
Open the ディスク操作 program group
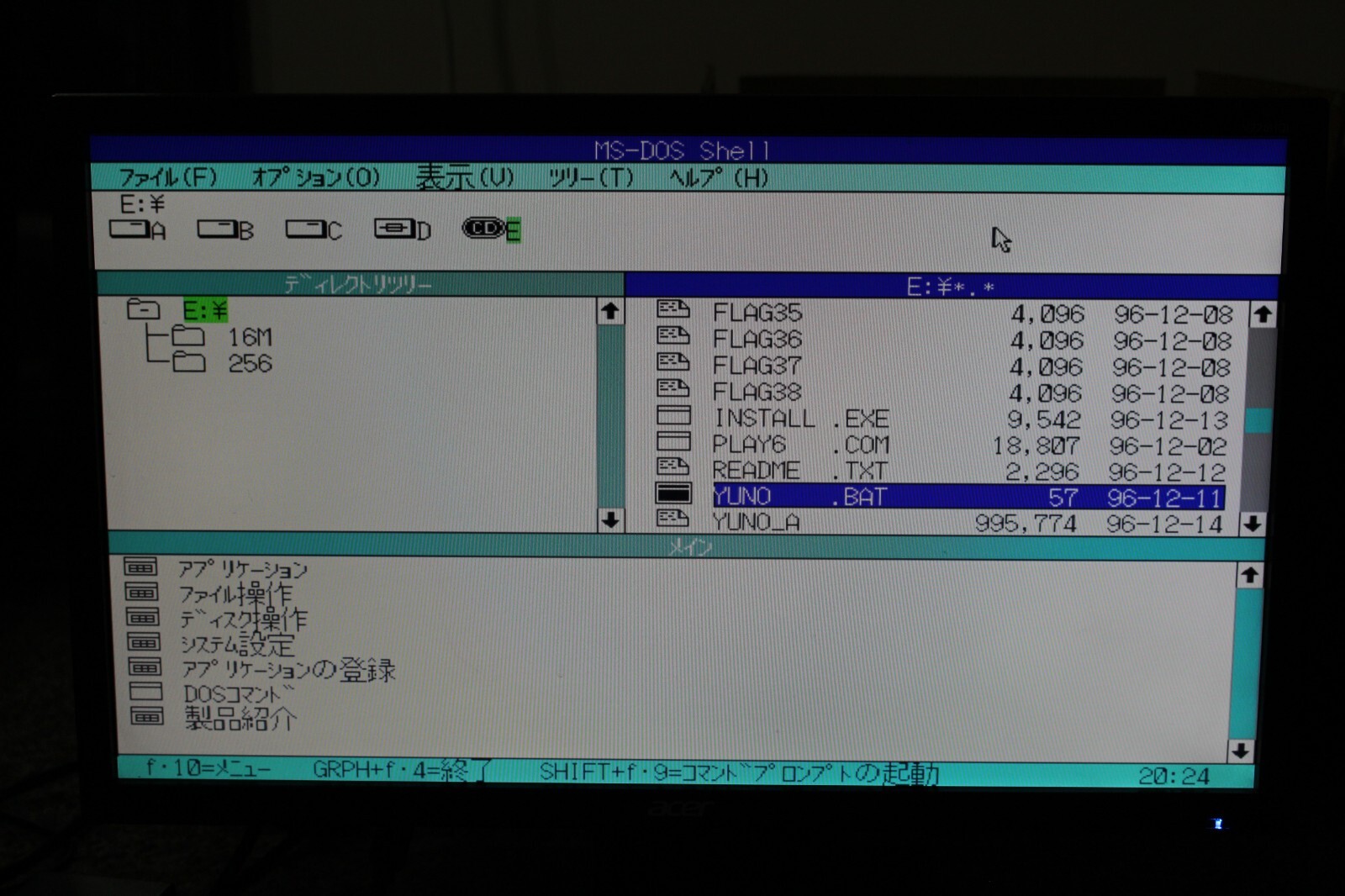click(245, 619)
